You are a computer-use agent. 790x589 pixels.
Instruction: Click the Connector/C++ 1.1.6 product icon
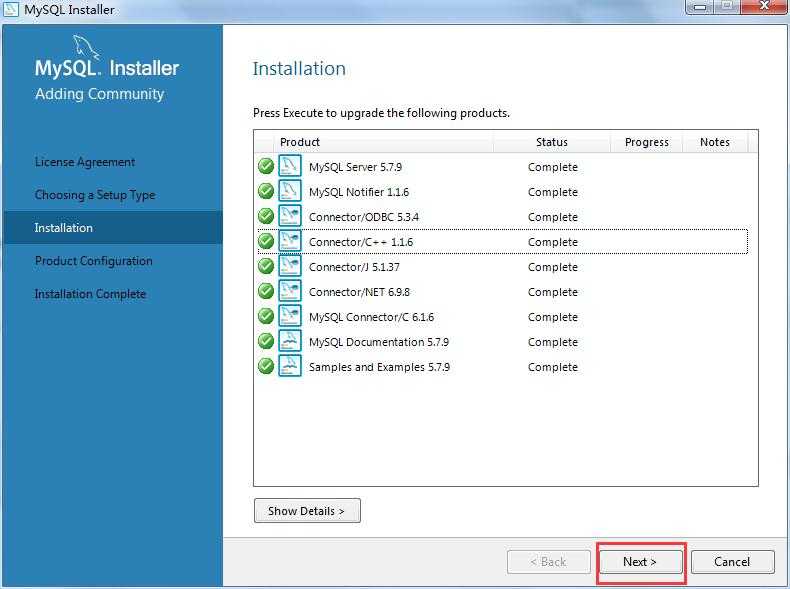(290, 241)
